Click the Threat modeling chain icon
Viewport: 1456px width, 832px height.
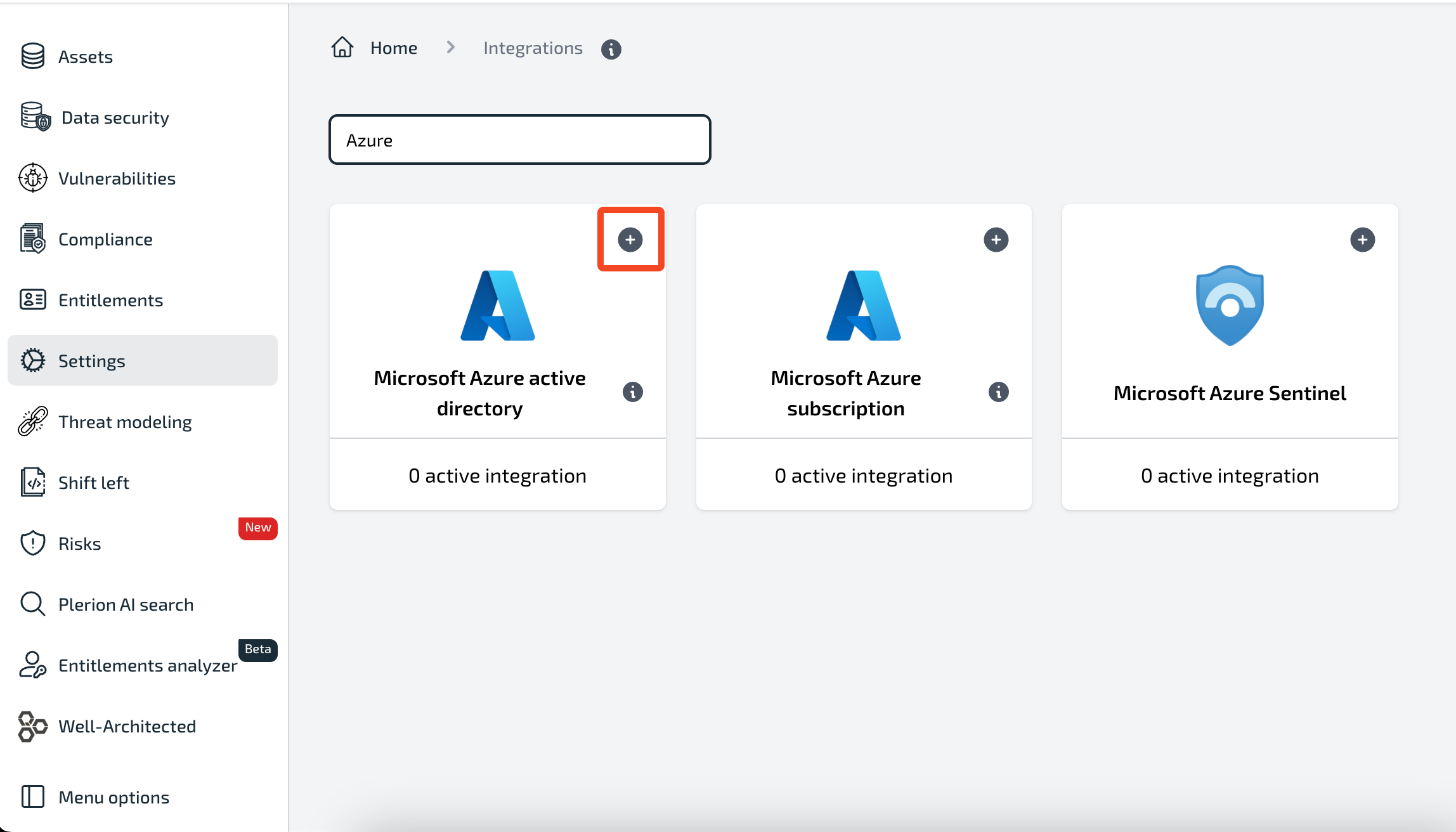coord(33,422)
